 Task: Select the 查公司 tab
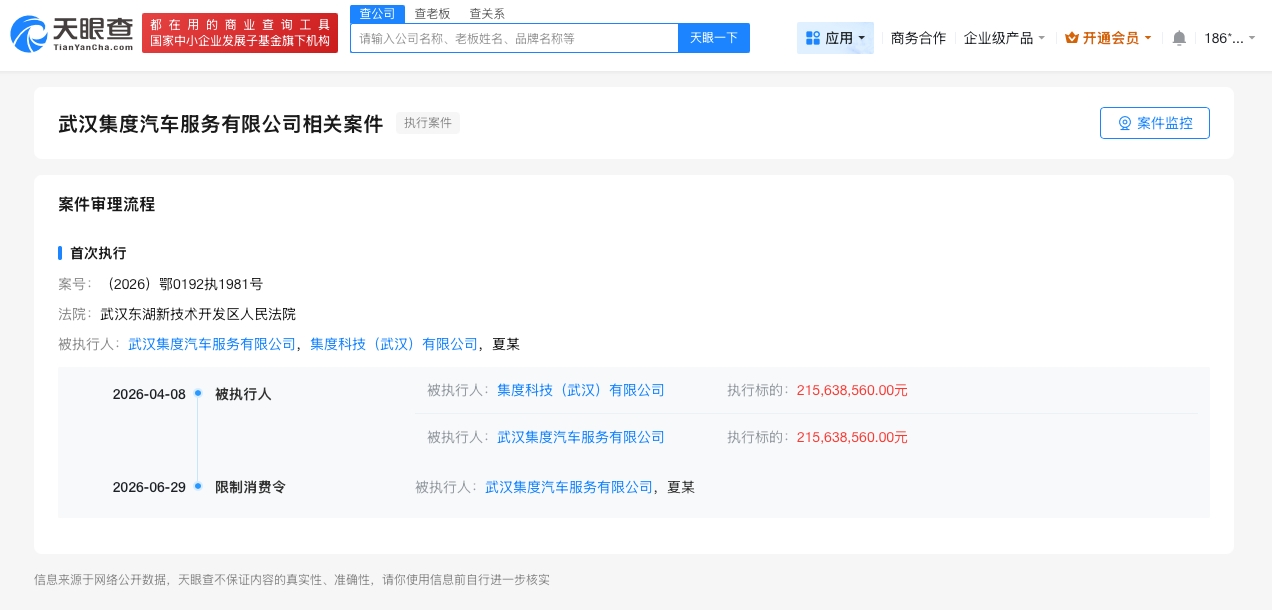377,13
